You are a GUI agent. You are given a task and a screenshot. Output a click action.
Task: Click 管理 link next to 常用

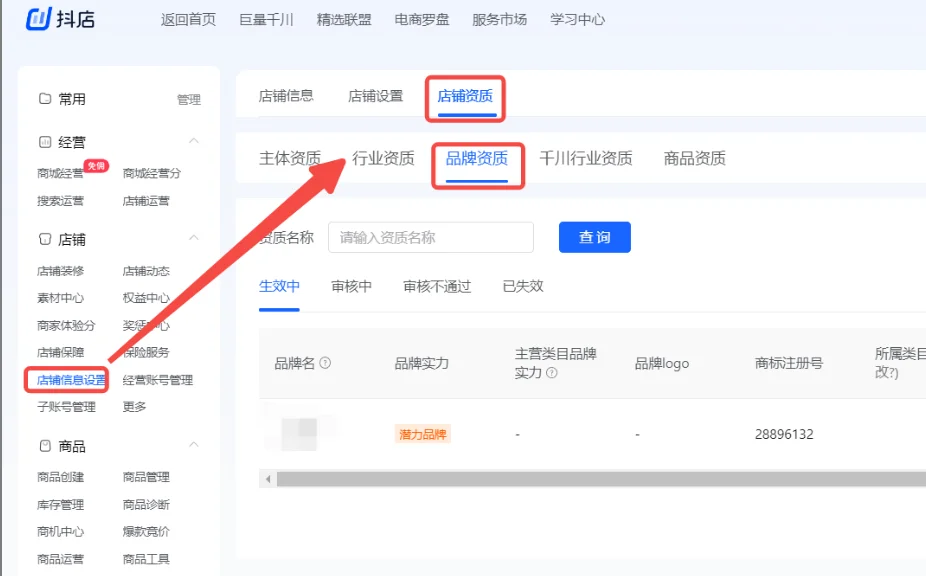[188, 100]
